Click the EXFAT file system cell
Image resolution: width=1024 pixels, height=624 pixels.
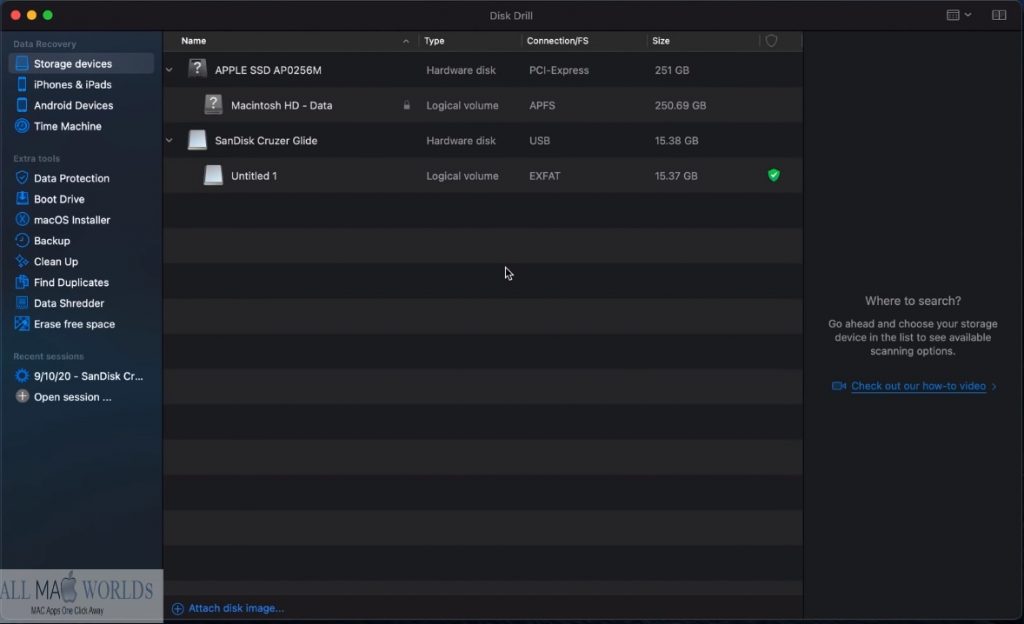[545, 176]
